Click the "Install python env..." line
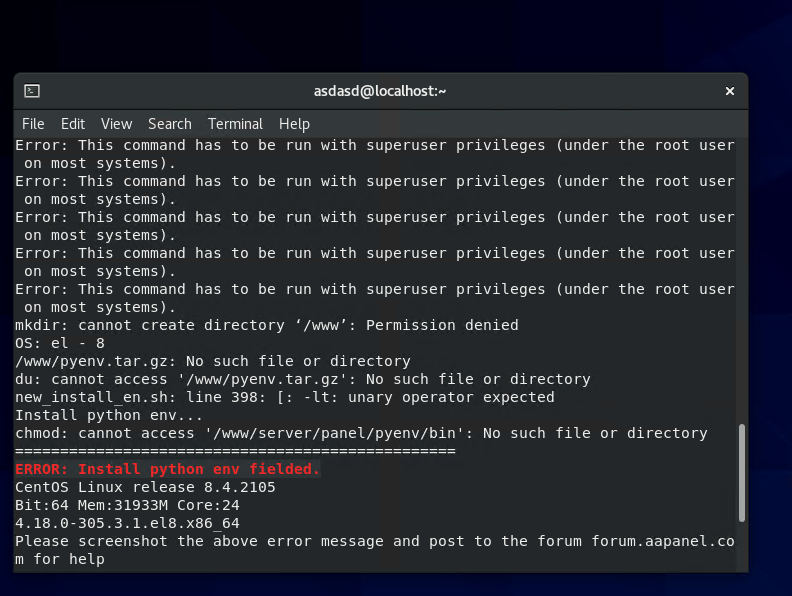Screen dimensions: 792x596 coord(109,415)
